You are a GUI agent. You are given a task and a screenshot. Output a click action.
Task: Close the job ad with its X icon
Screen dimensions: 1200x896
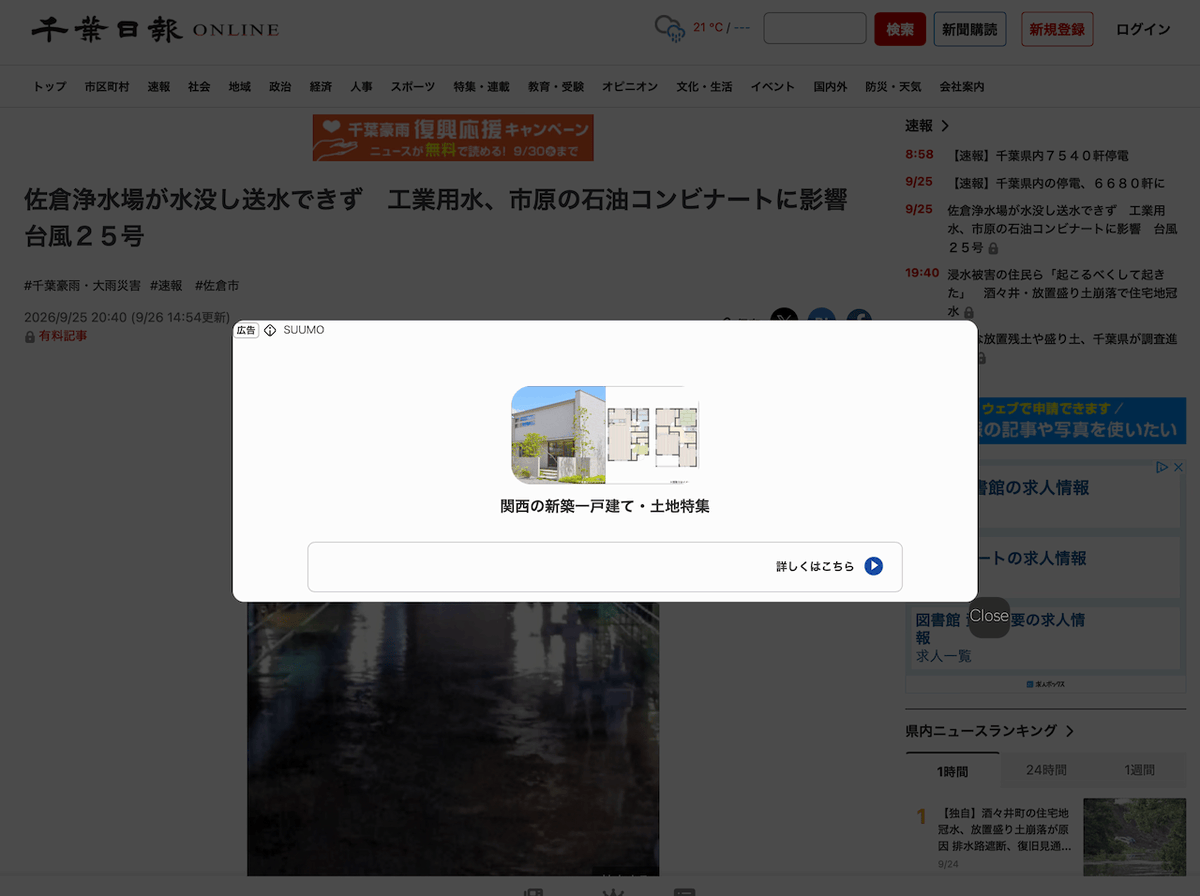(1177, 466)
